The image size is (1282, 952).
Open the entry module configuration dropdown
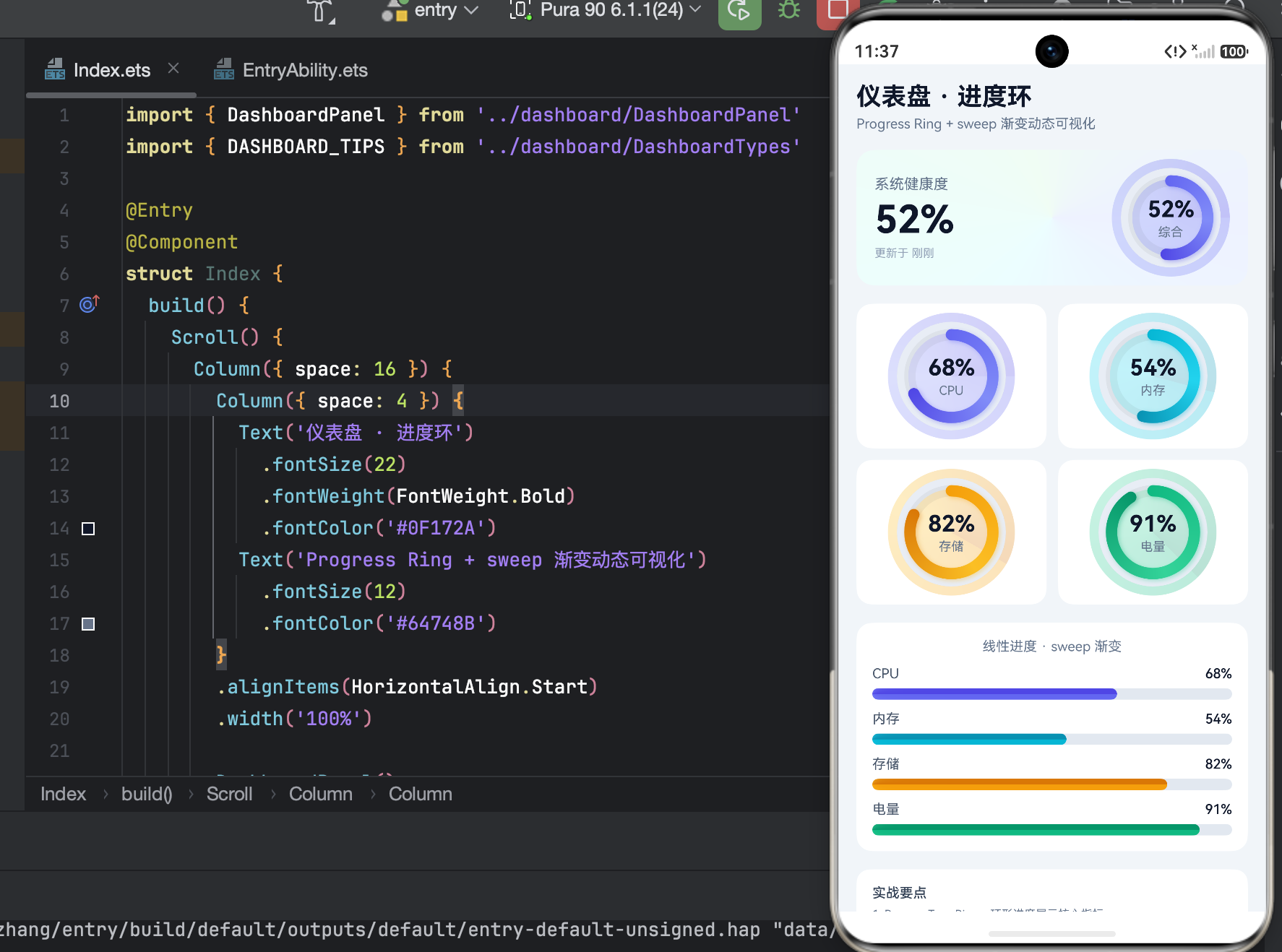click(x=431, y=10)
